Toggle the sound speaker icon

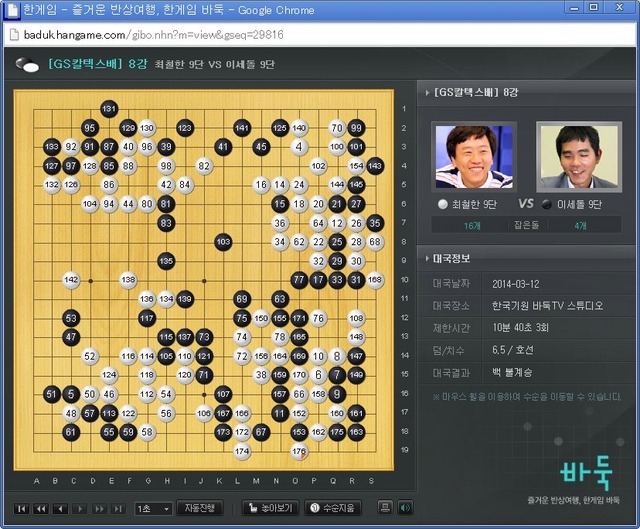click(405, 508)
